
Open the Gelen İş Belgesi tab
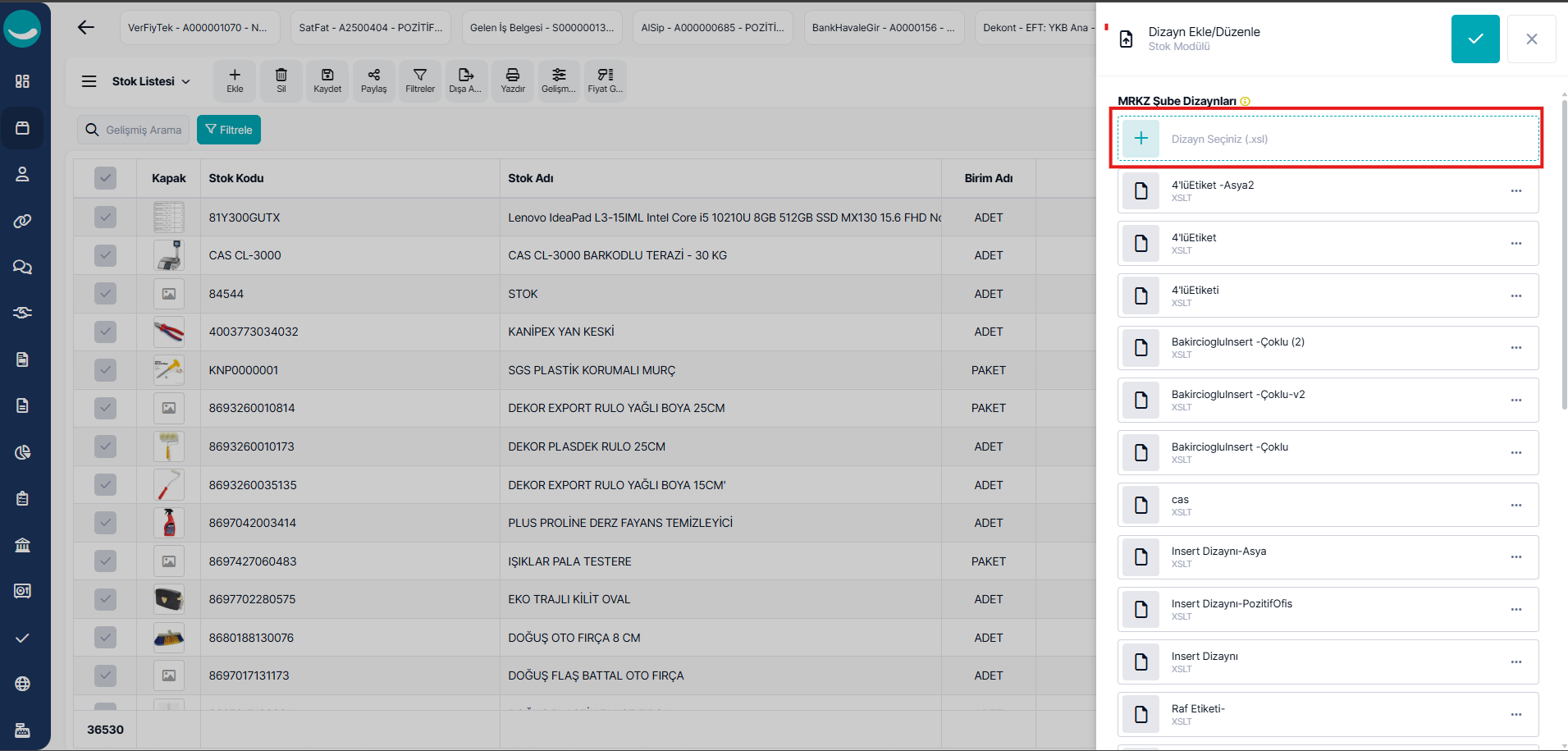pyautogui.click(x=542, y=27)
